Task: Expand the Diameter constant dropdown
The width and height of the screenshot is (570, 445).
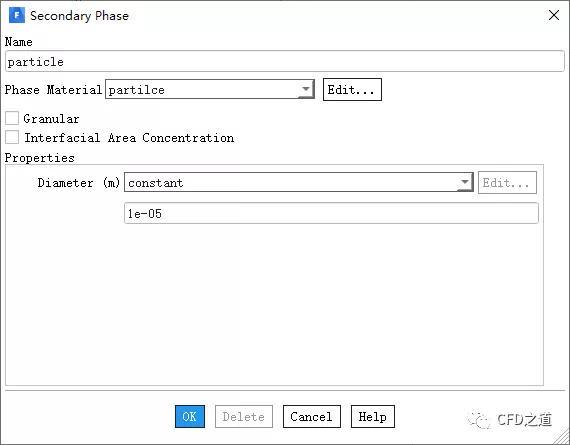Action: [298, 182]
